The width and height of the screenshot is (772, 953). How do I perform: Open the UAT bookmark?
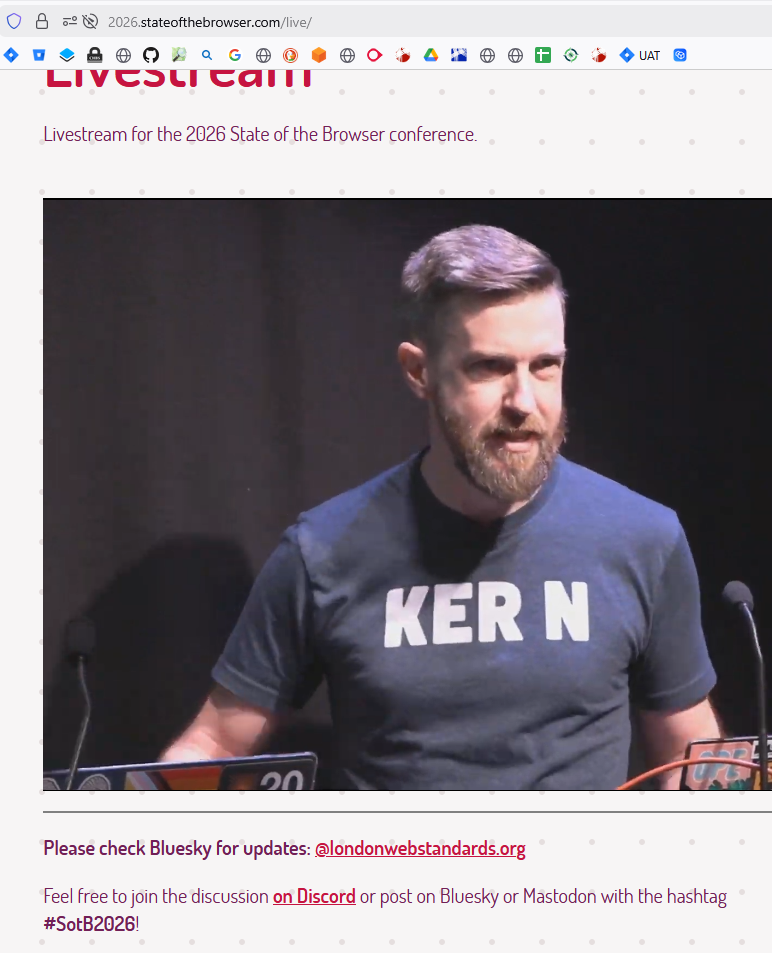tap(639, 55)
